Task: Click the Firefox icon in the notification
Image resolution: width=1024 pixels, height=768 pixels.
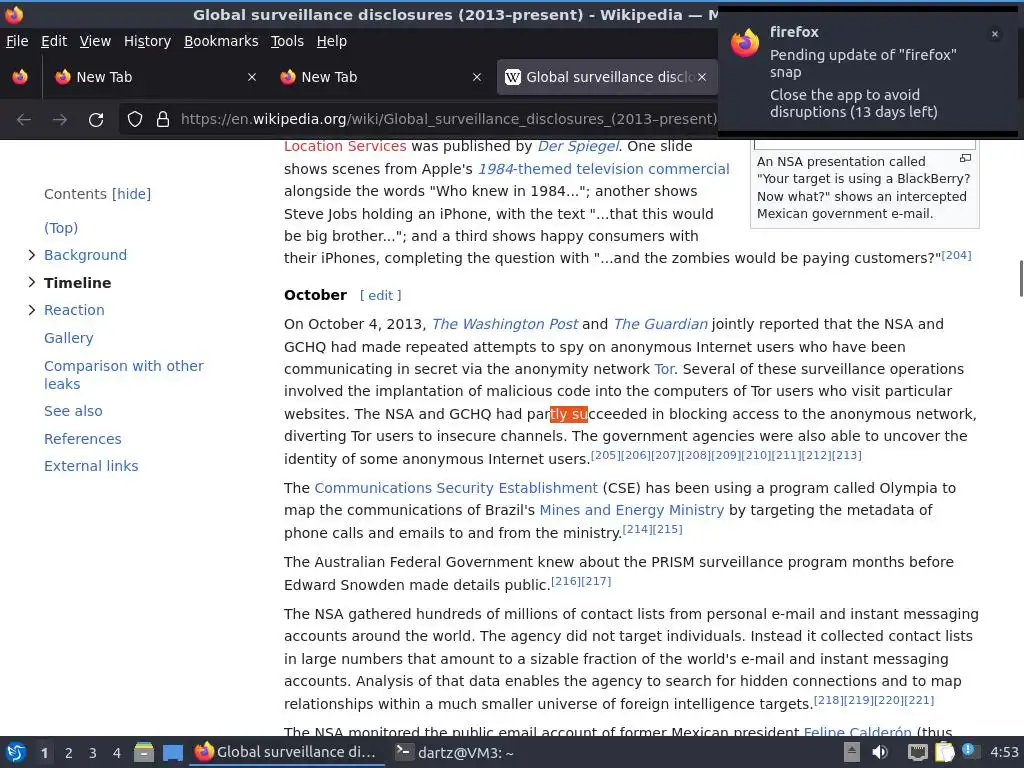Action: coord(745,43)
